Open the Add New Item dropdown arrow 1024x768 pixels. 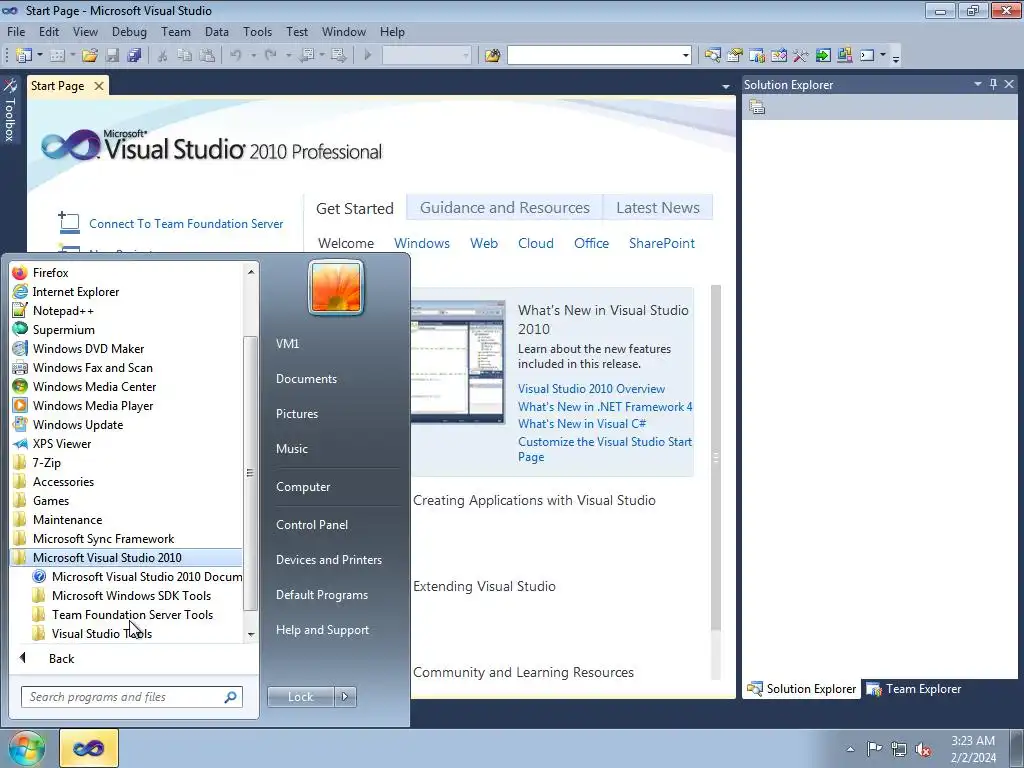coord(72,56)
